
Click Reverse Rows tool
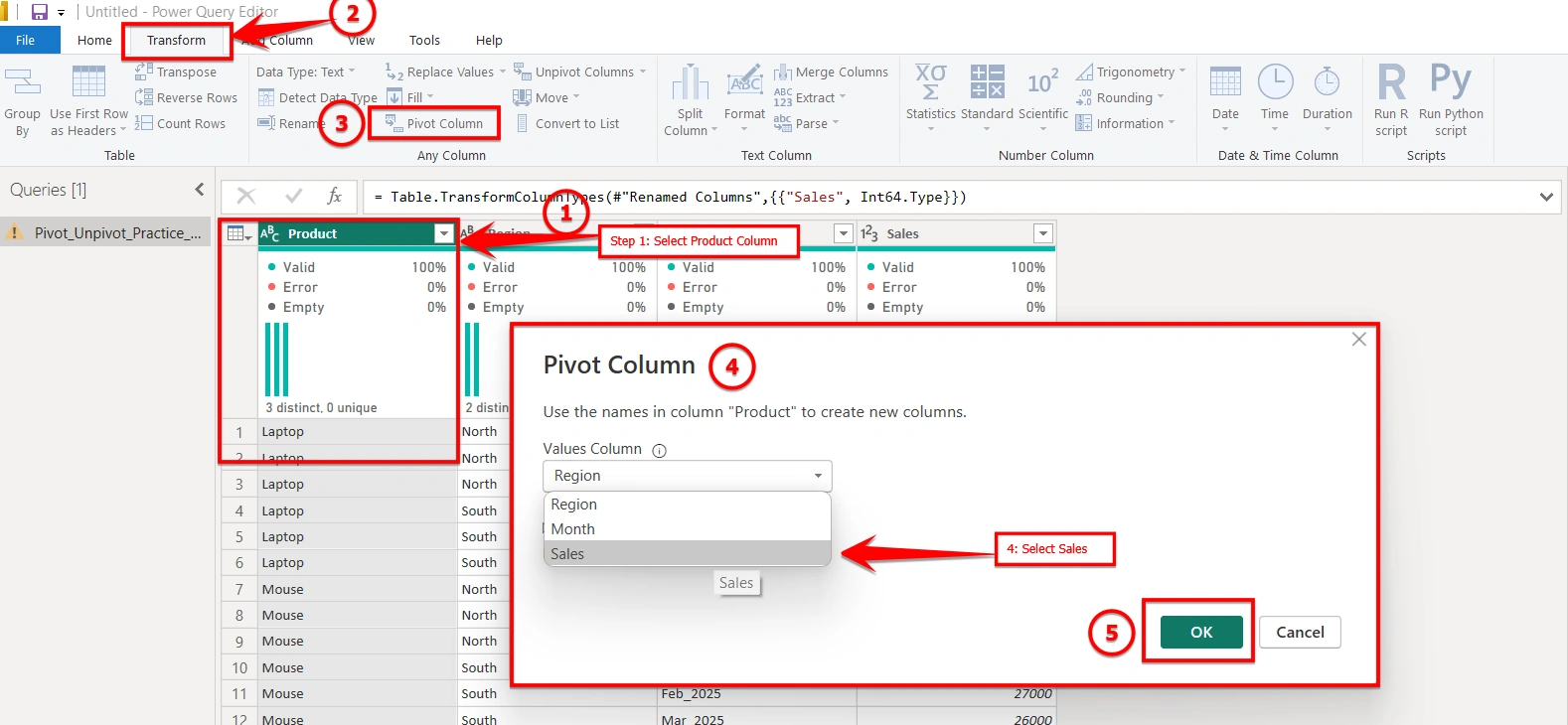tap(186, 97)
